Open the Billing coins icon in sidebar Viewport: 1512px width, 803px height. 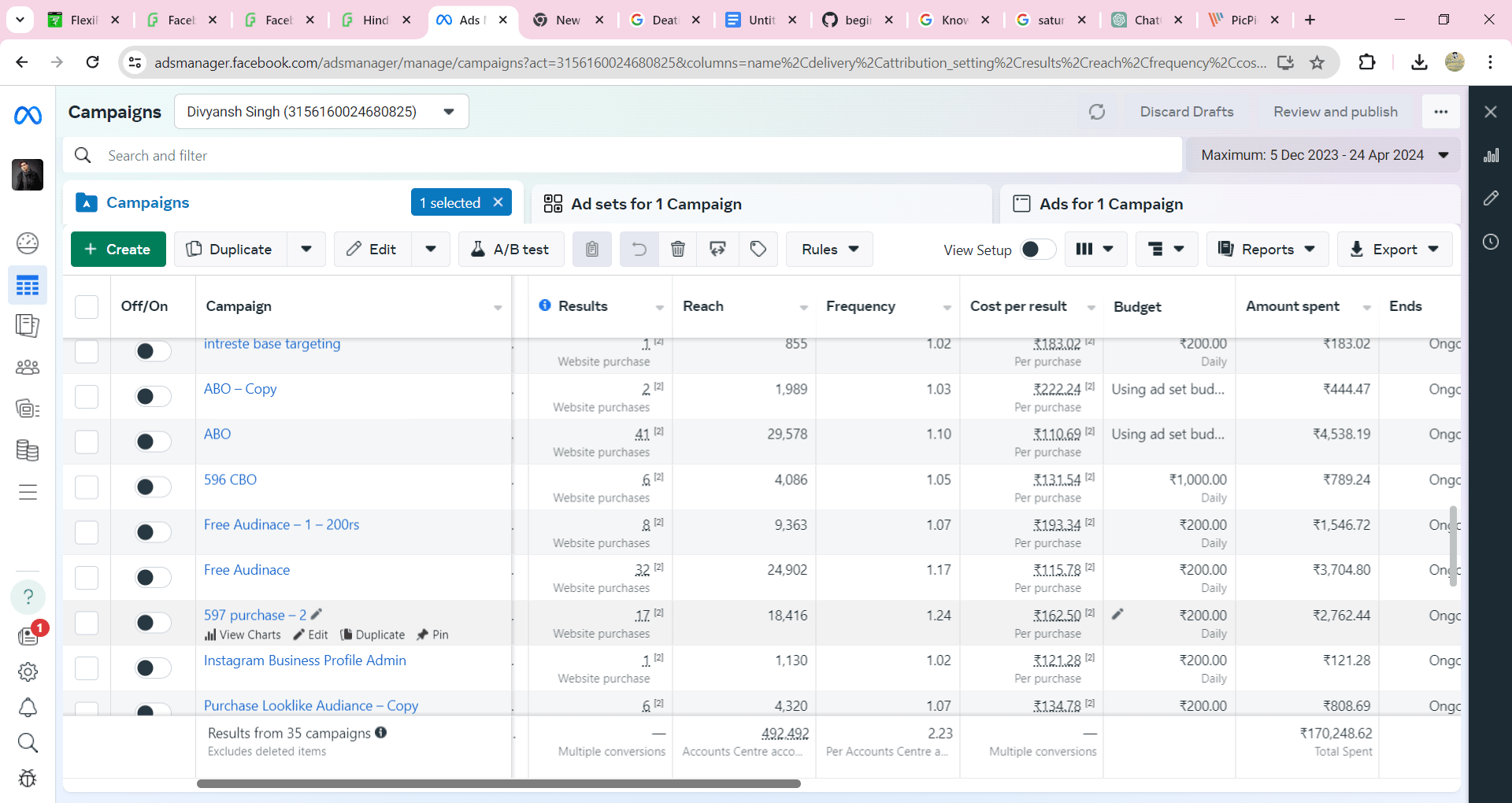point(28,450)
